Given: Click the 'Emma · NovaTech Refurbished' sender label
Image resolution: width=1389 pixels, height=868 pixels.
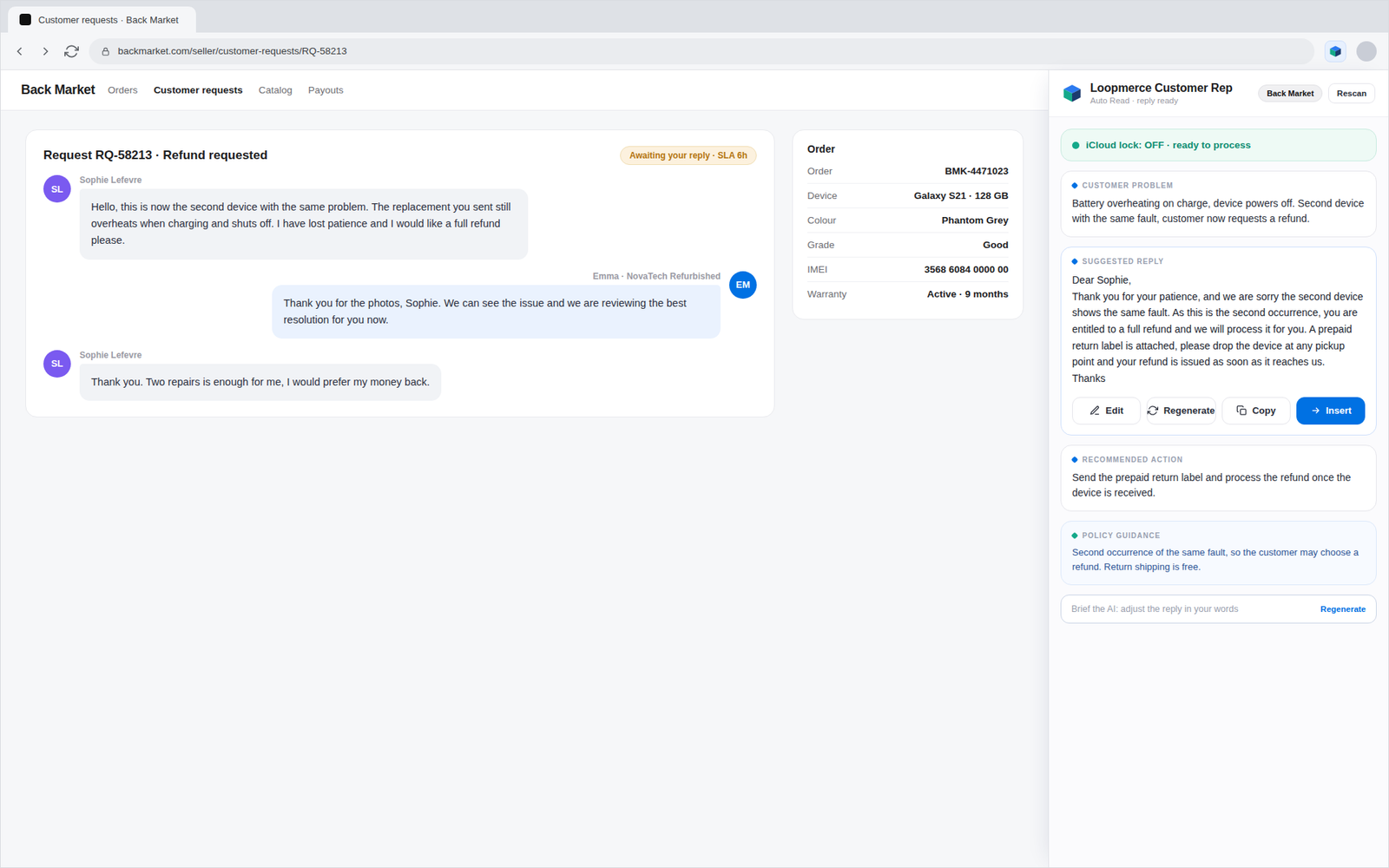Looking at the screenshot, I should 656,276.
